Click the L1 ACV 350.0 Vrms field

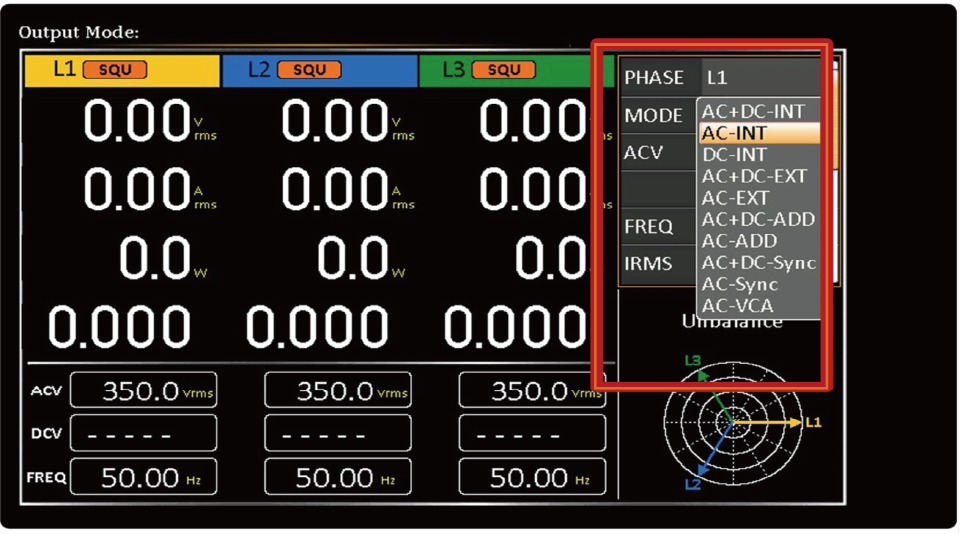point(143,391)
